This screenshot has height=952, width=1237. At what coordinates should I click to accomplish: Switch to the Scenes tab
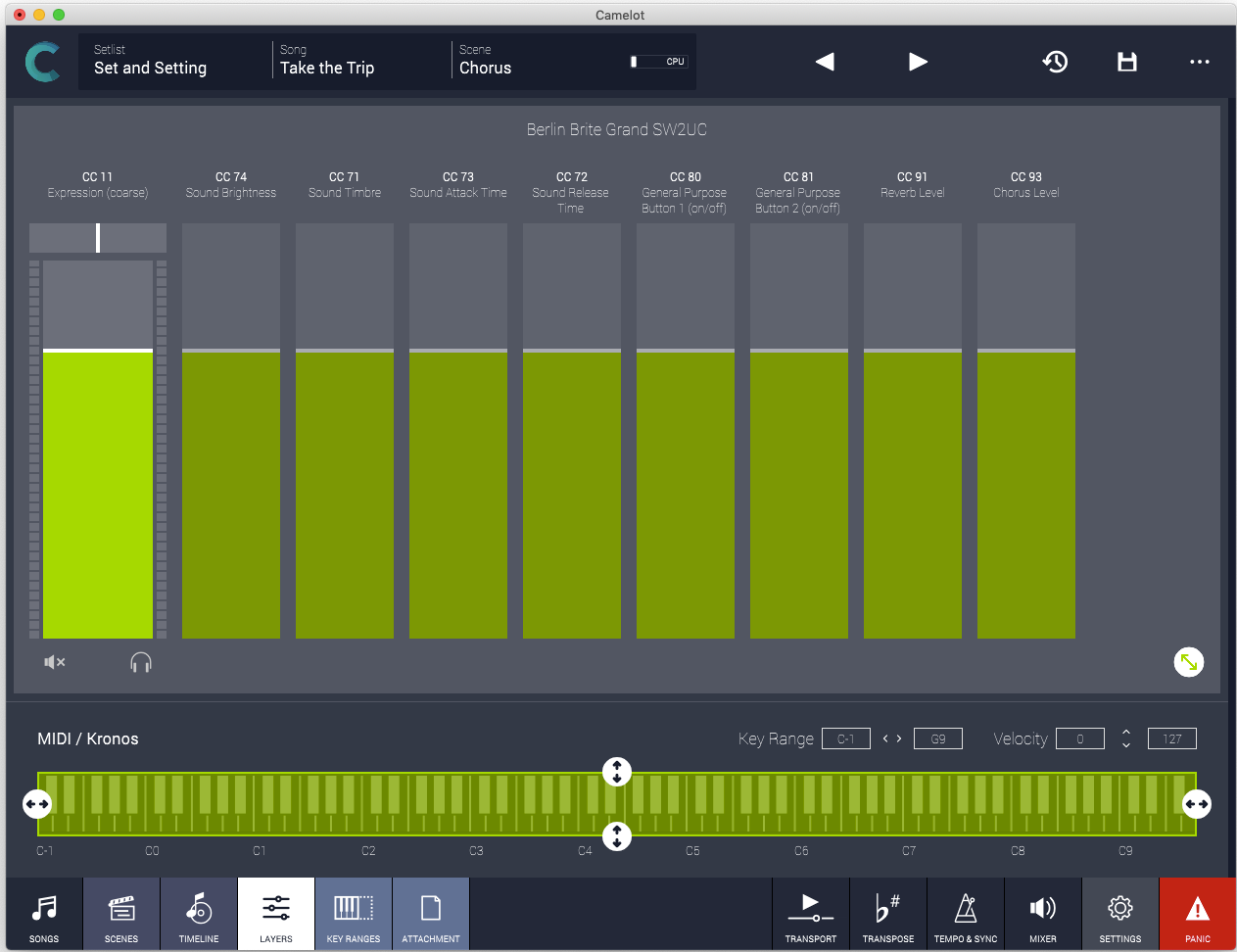click(x=121, y=915)
